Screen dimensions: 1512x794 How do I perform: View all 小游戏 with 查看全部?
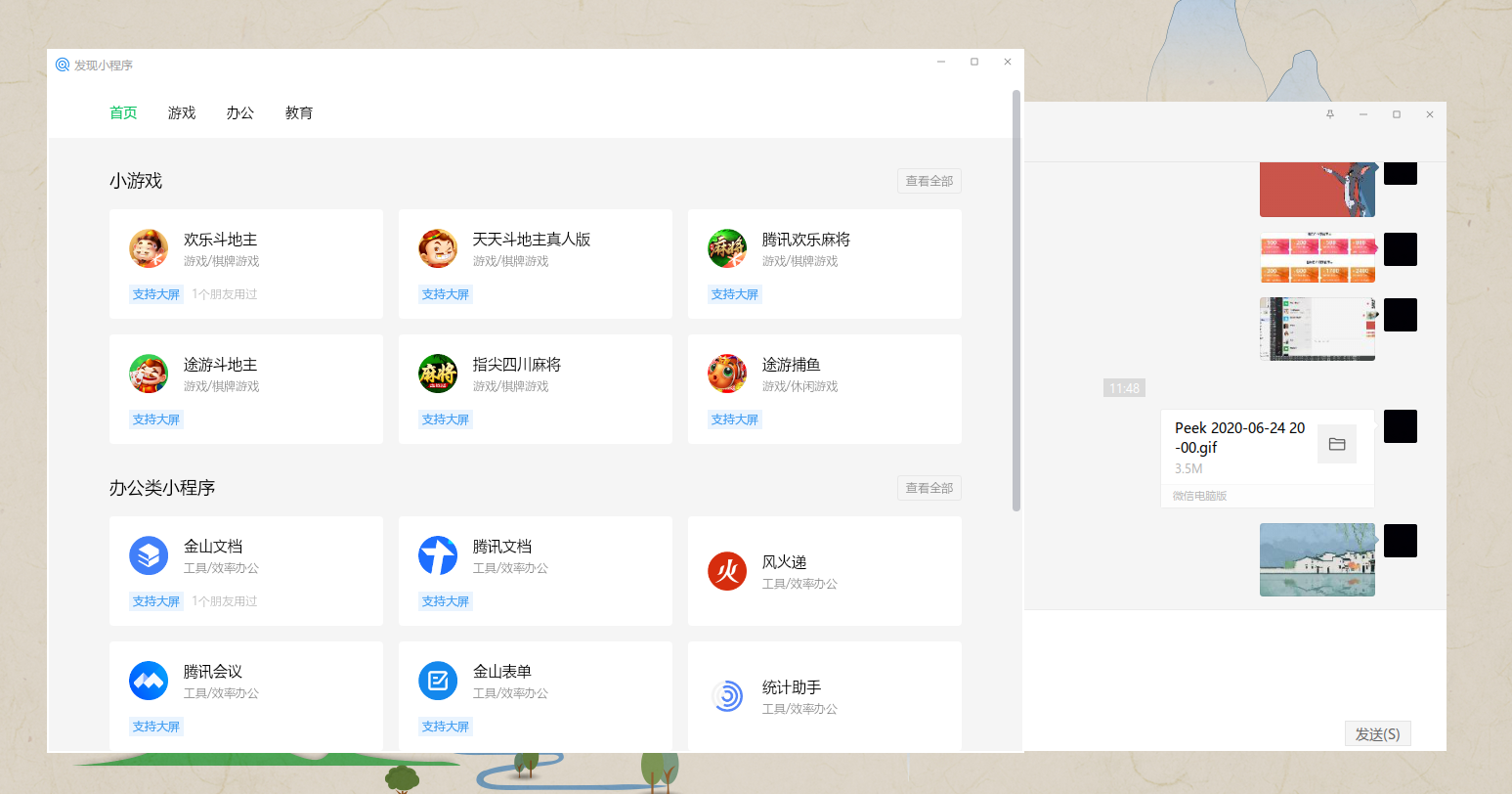point(929,181)
